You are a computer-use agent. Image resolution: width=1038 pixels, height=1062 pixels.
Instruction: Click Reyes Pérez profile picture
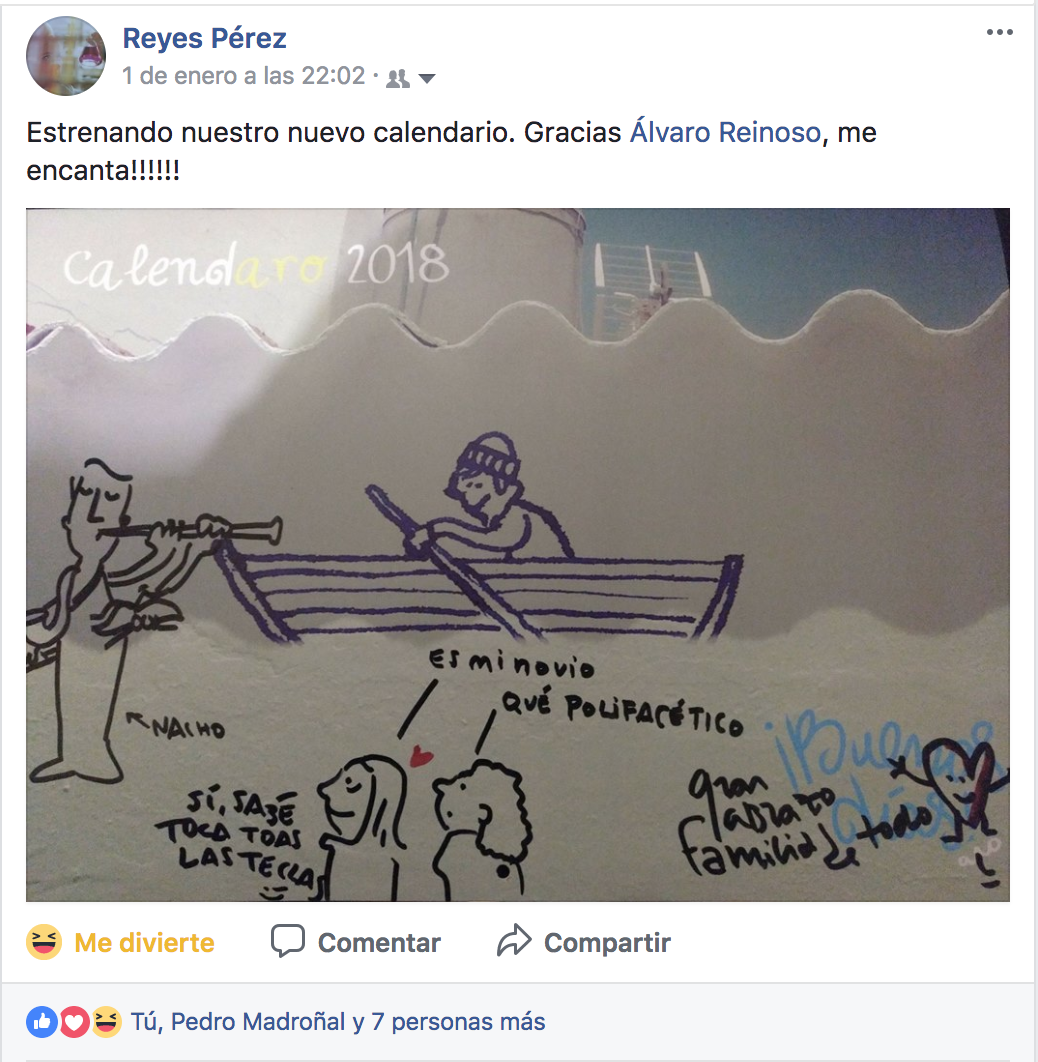pyautogui.click(x=66, y=56)
